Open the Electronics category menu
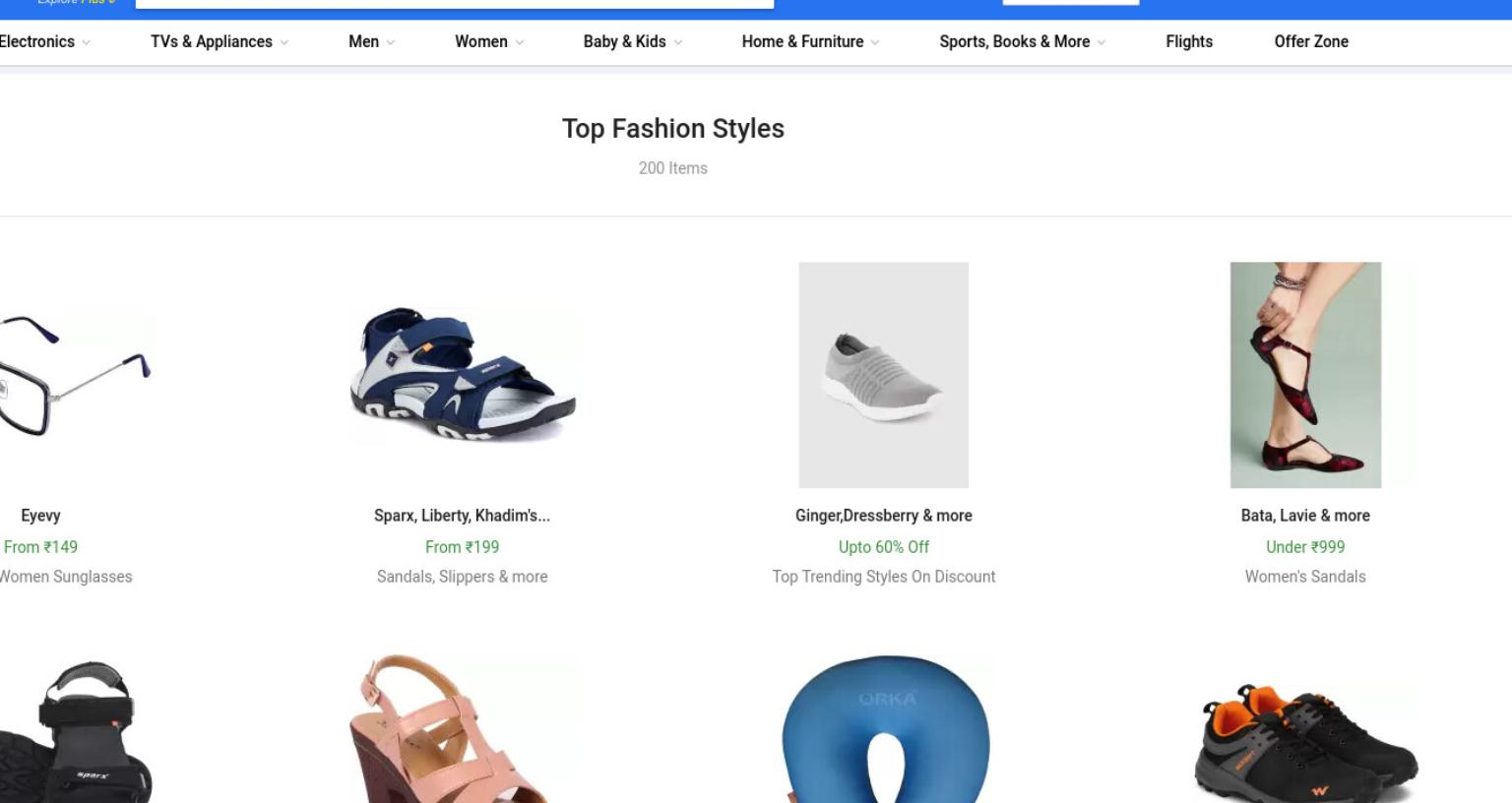Screen dimensions: 1512x803 (x=36, y=41)
